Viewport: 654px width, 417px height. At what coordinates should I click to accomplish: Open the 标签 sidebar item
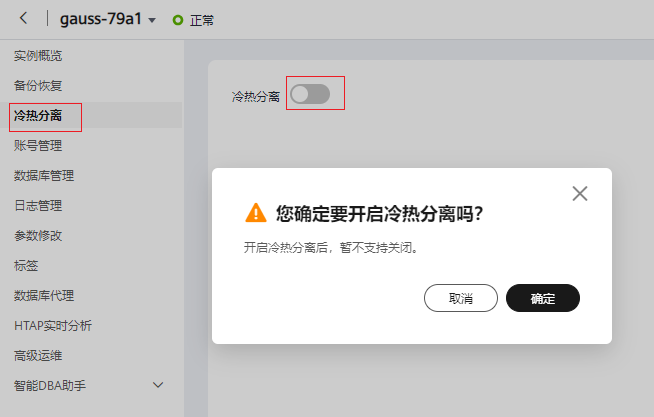(x=26, y=266)
